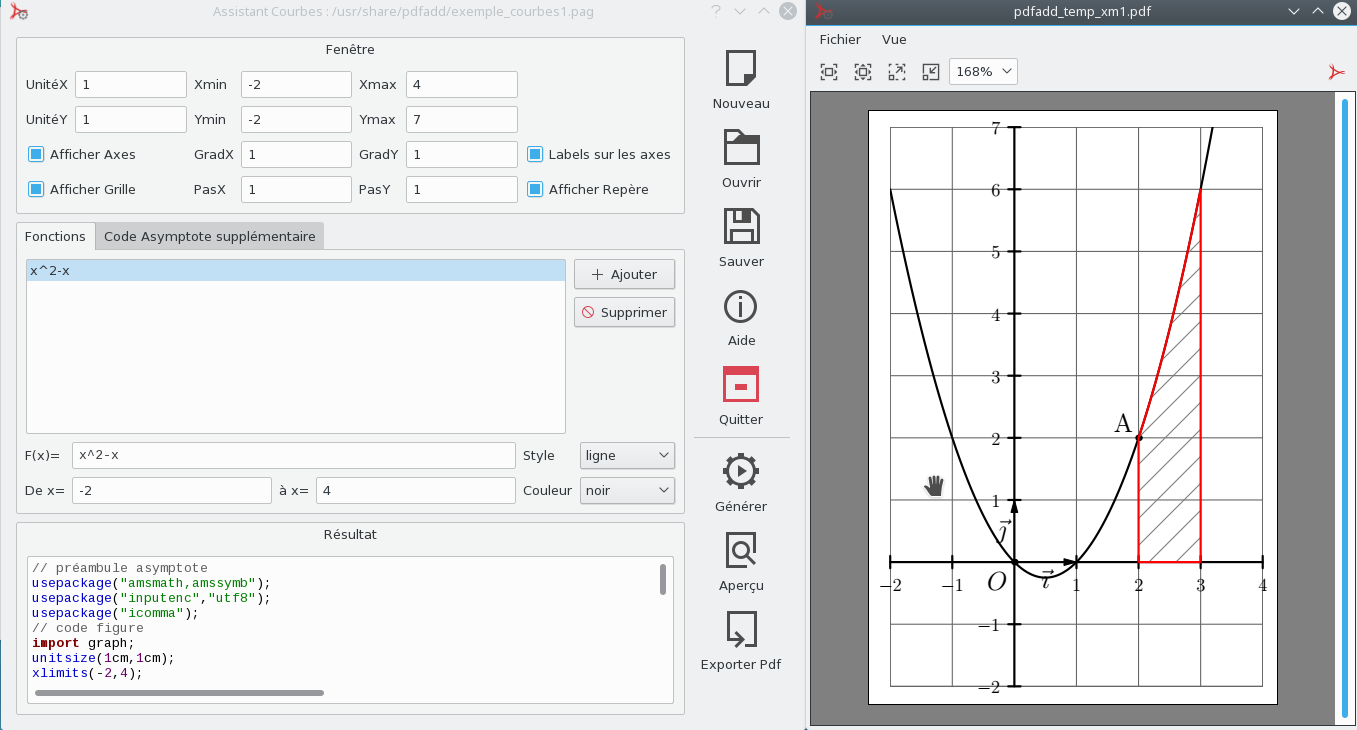Open the Fichier menu in PDF viewer

[839, 40]
